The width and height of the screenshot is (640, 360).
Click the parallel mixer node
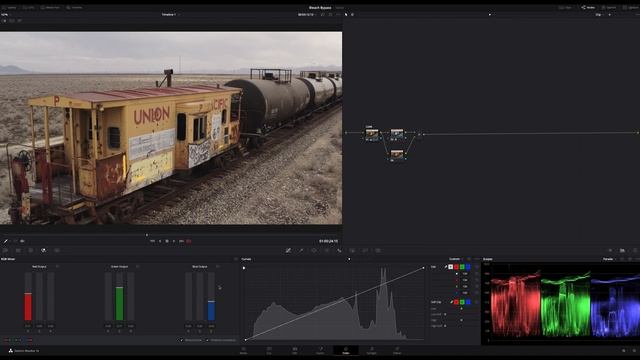[x=419, y=134]
